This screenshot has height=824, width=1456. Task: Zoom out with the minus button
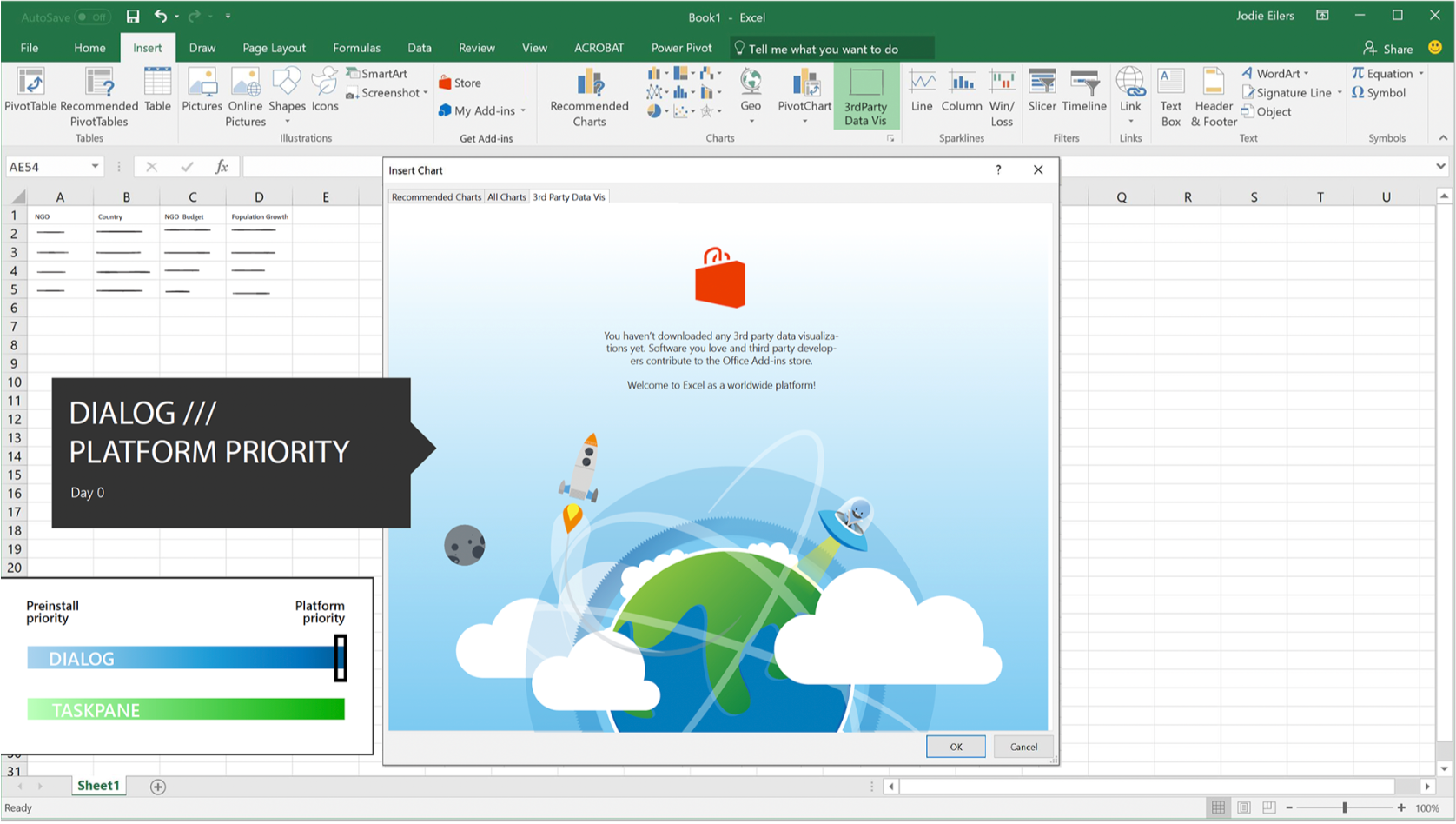[x=1289, y=808]
